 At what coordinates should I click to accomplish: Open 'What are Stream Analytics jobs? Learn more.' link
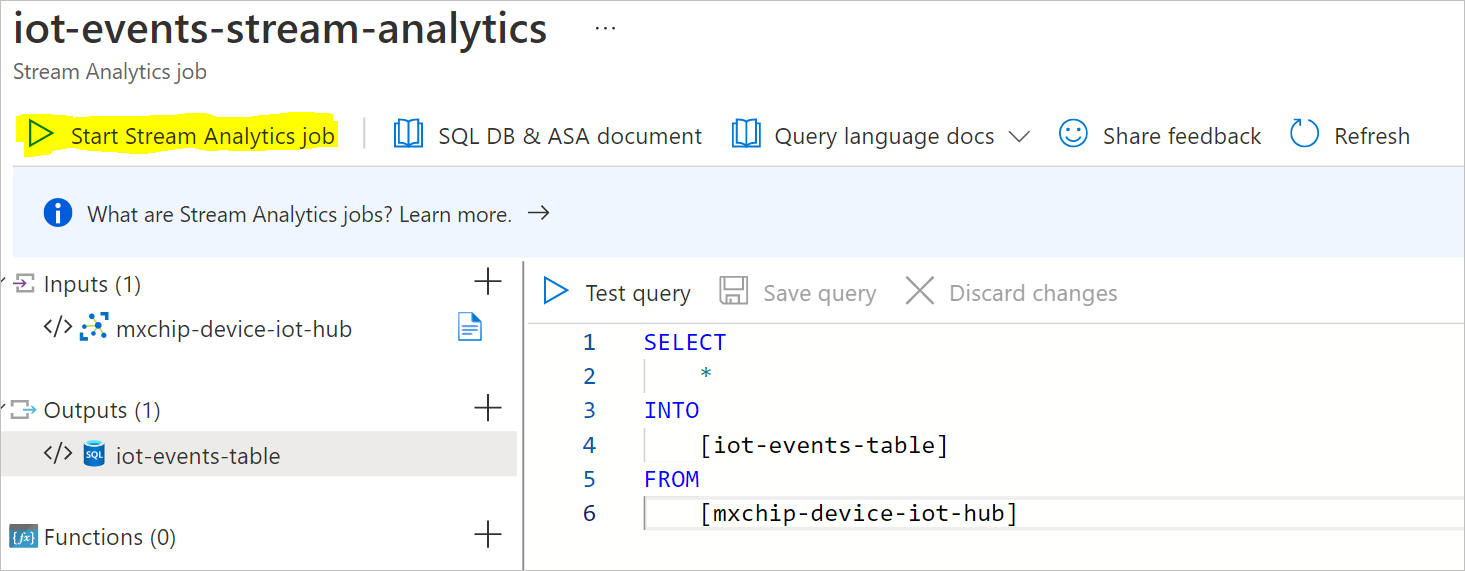(300, 214)
